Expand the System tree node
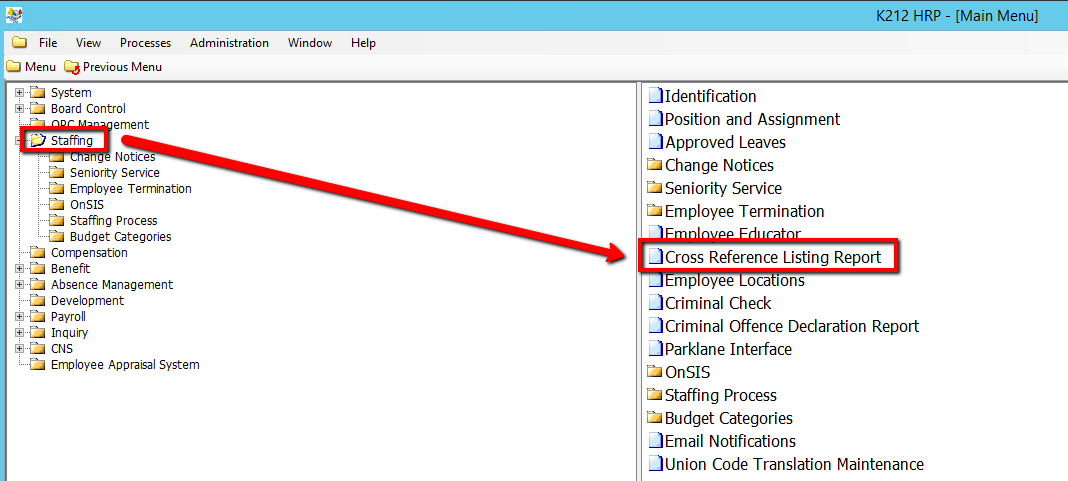1068x481 pixels. (x=19, y=93)
